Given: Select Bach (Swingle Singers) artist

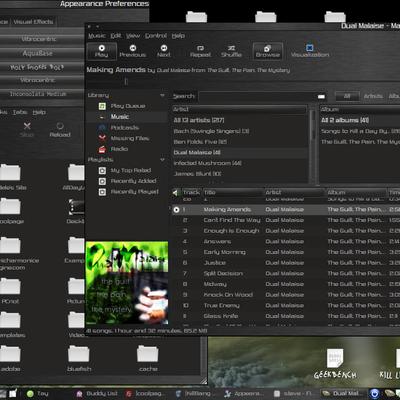Looking at the screenshot, I should click(x=240, y=131).
